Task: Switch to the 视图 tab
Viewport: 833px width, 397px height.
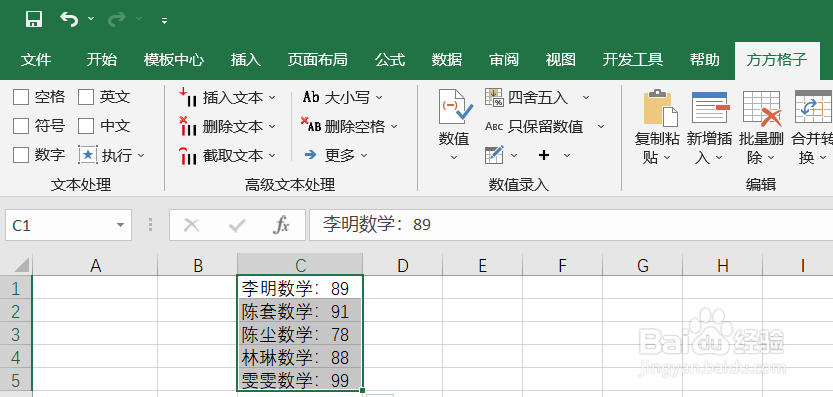Action: click(x=560, y=60)
